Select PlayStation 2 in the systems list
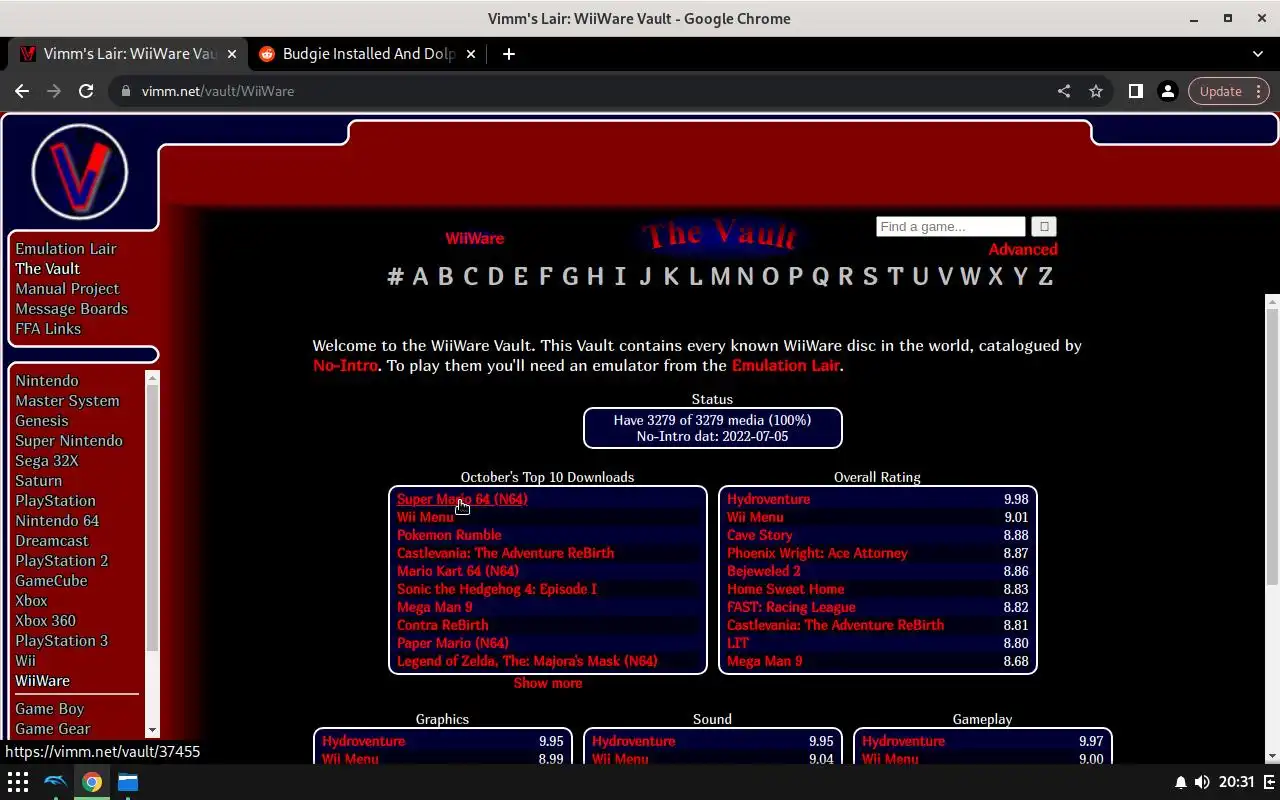Viewport: 1280px width, 800px height. [x=62, y=561]
